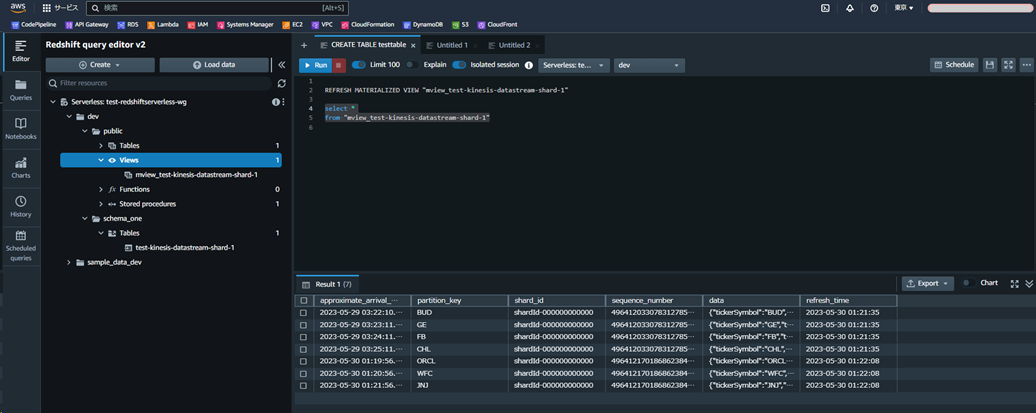Screen dimensions: 1036x413
Task: Collapse the schema_one node
Action: pyautogui.click(x=85, y=218)
